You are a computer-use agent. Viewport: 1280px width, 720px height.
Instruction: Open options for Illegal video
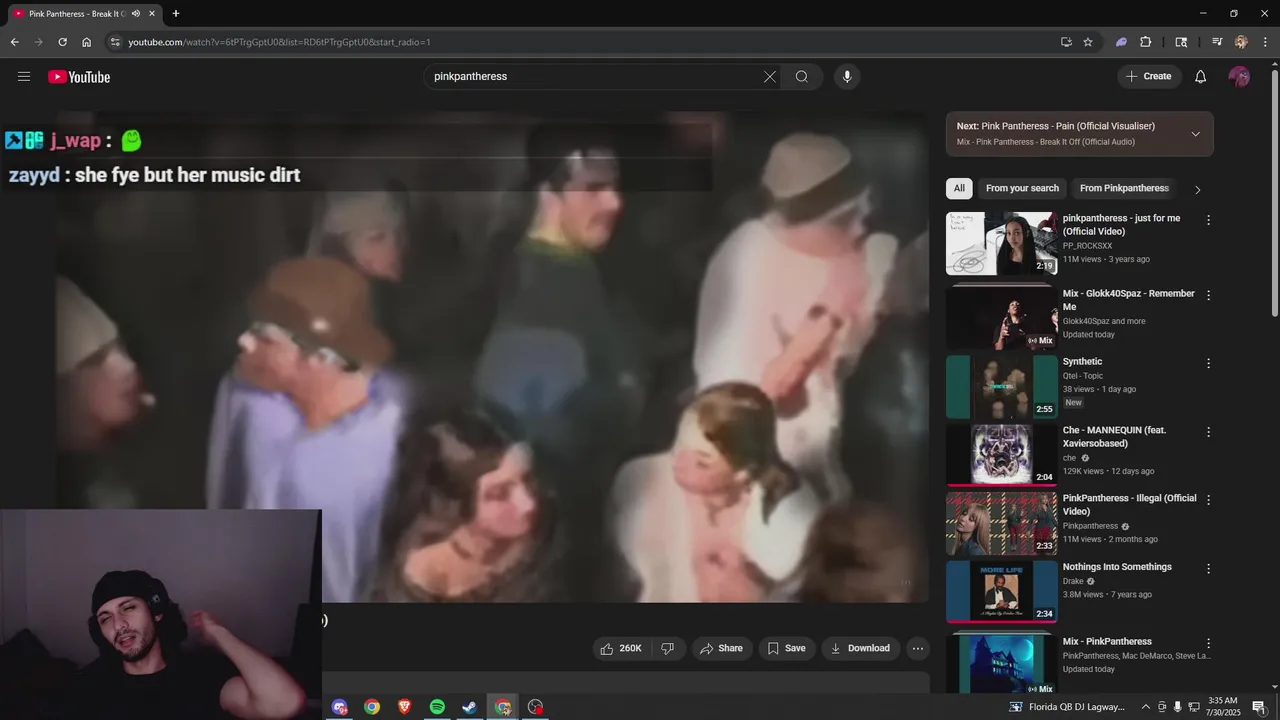click(x=1208, y=500)
